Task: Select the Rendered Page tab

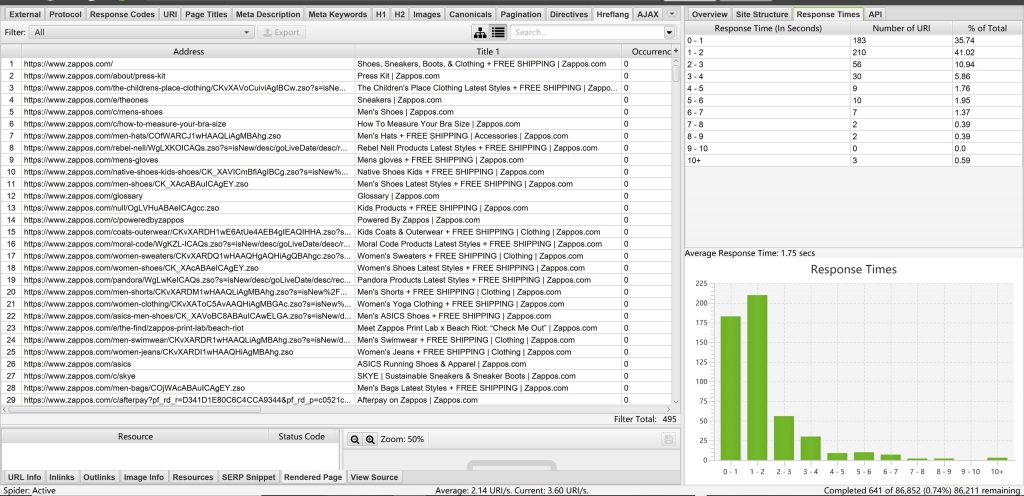Action: pyautogui.click(x=313, y=477)
